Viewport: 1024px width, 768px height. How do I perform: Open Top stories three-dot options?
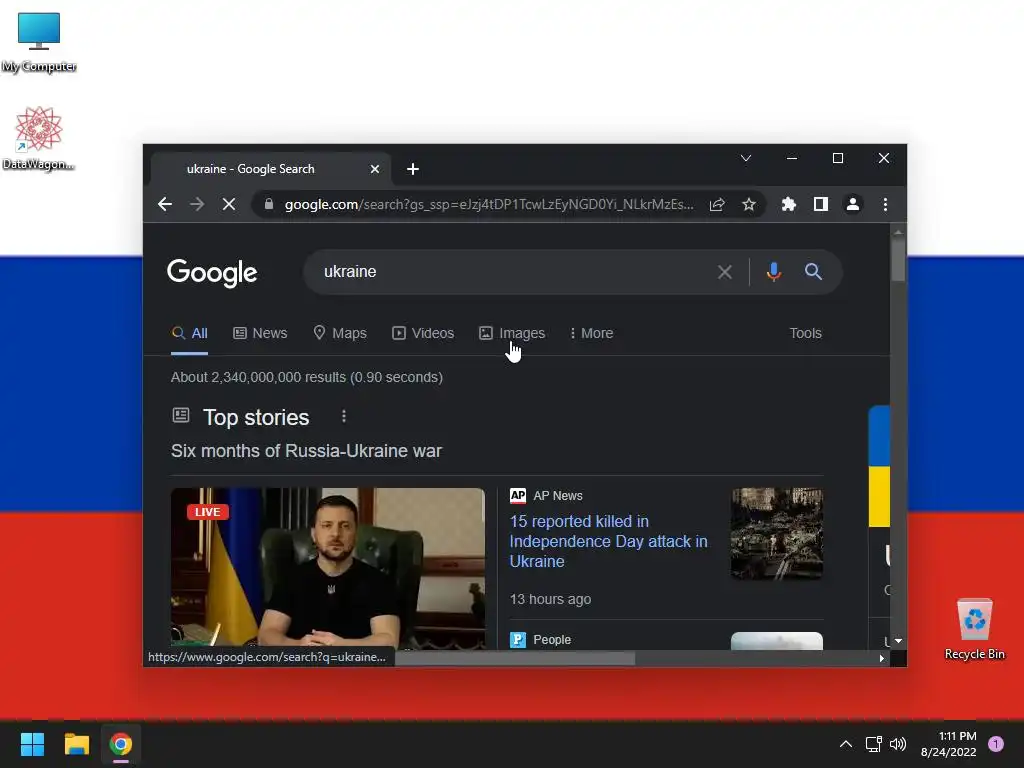pos(344,417)
